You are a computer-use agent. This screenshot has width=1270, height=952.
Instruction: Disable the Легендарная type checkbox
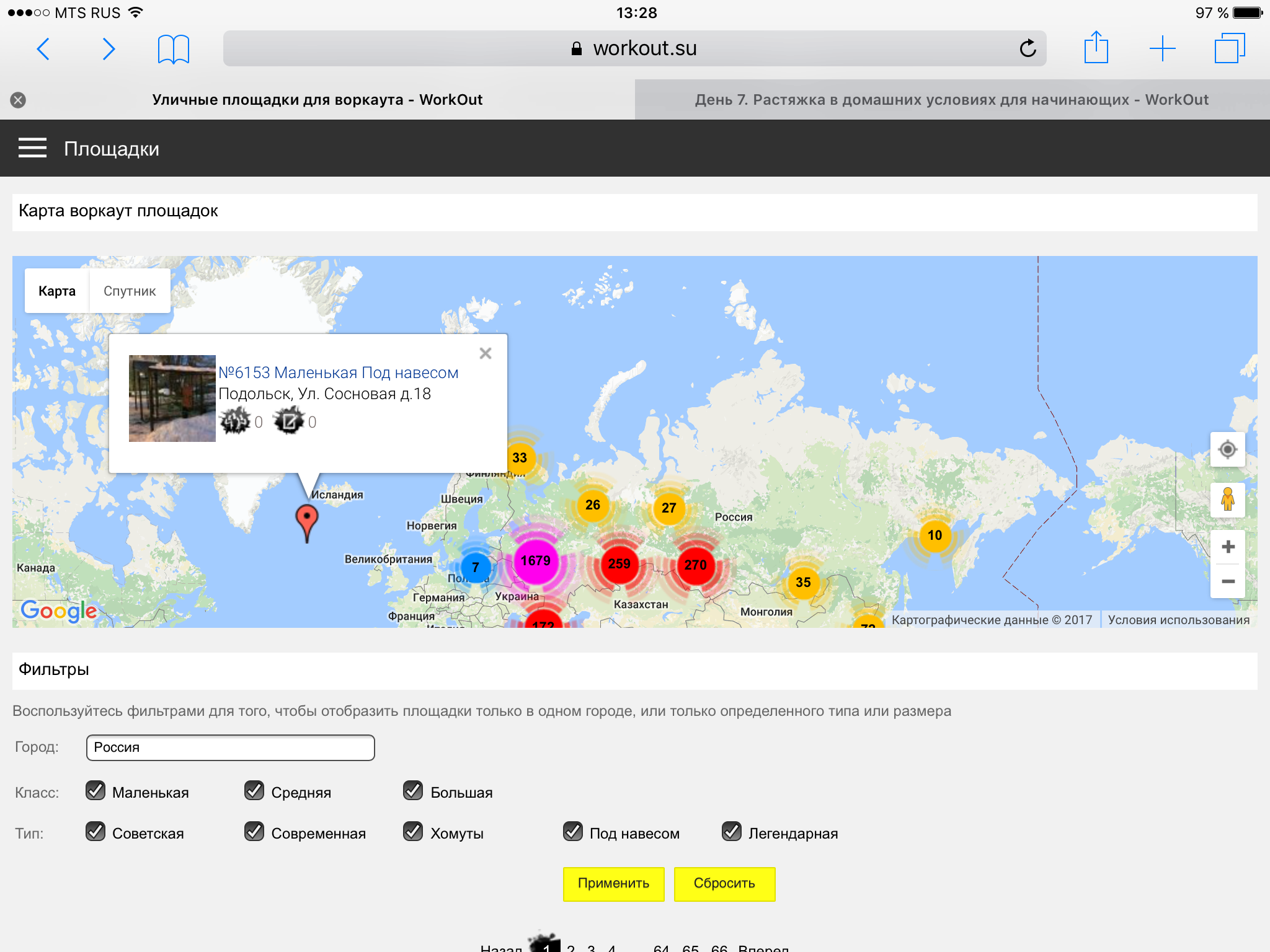(732, 832)
